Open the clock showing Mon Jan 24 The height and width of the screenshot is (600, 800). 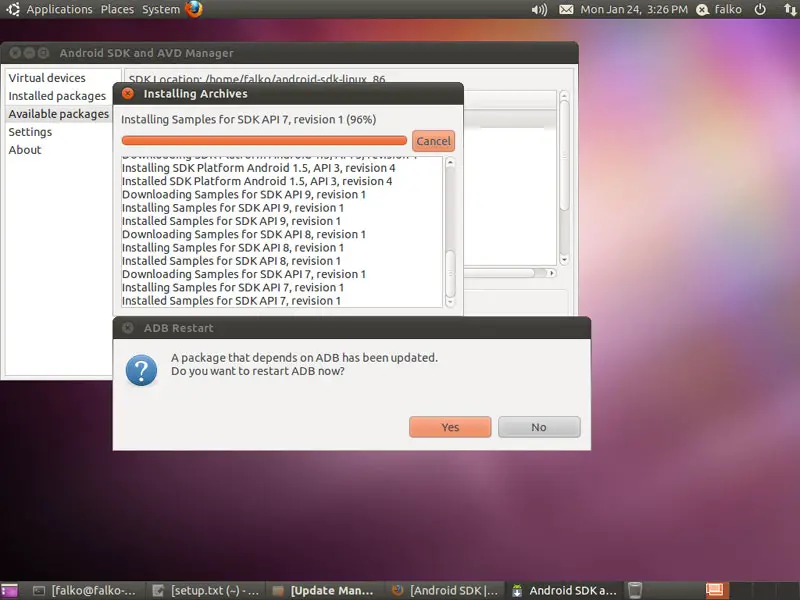pos(634,9)
